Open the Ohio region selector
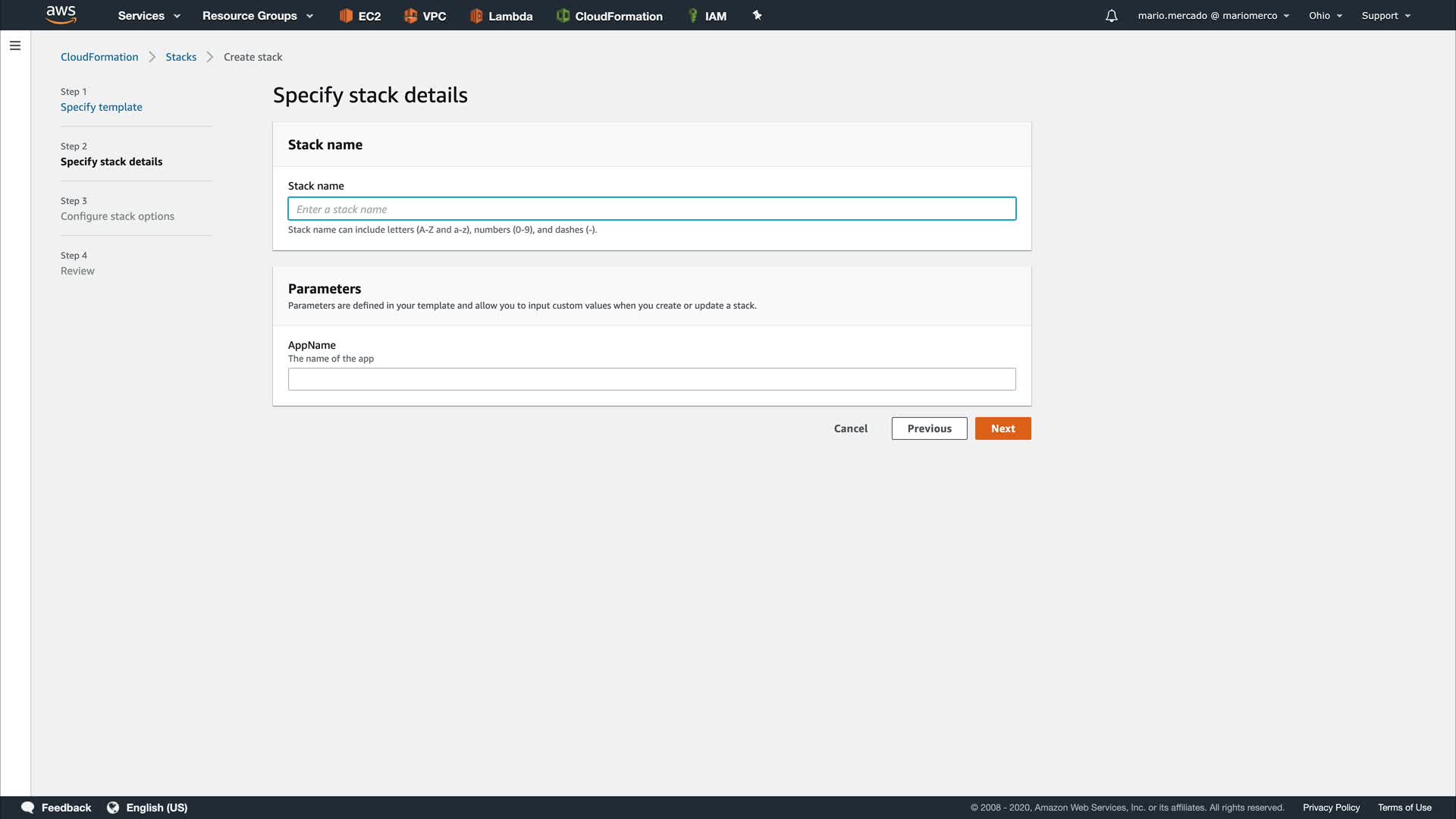The width and height of the screenshot is (1456, 819). pos(1325,16)
